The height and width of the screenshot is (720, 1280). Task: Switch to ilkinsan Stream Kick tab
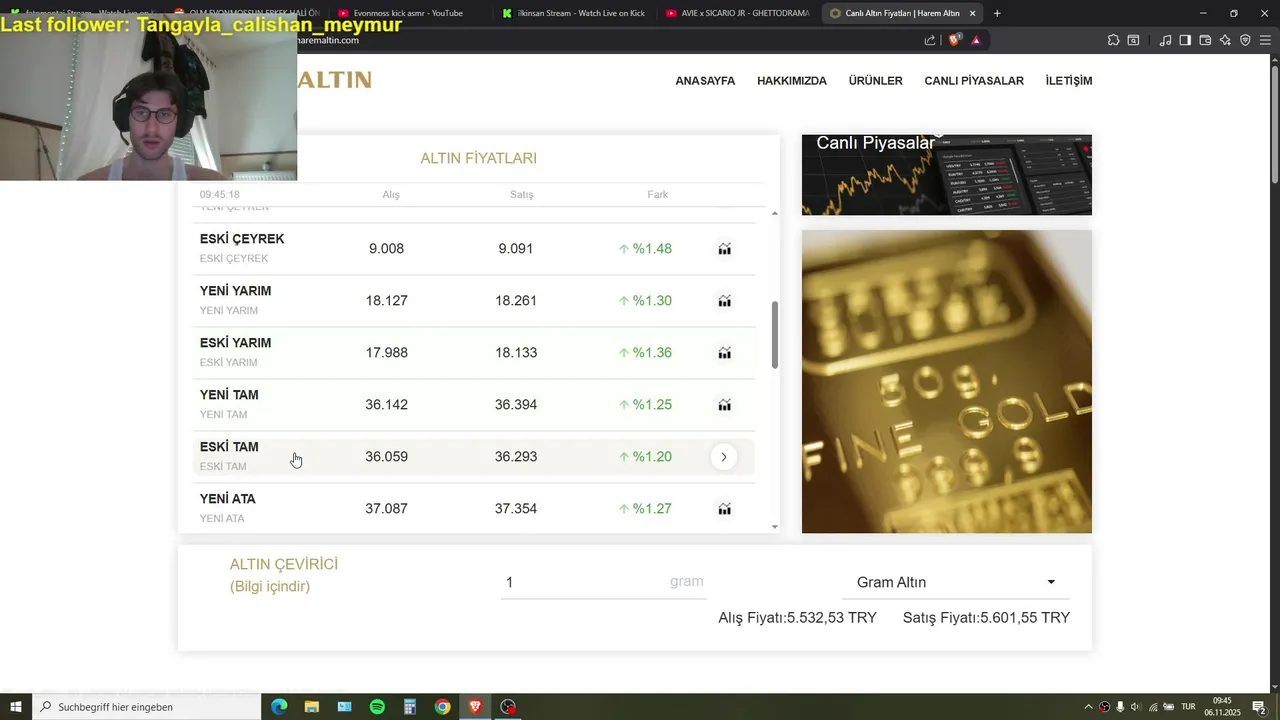[573, 13]
